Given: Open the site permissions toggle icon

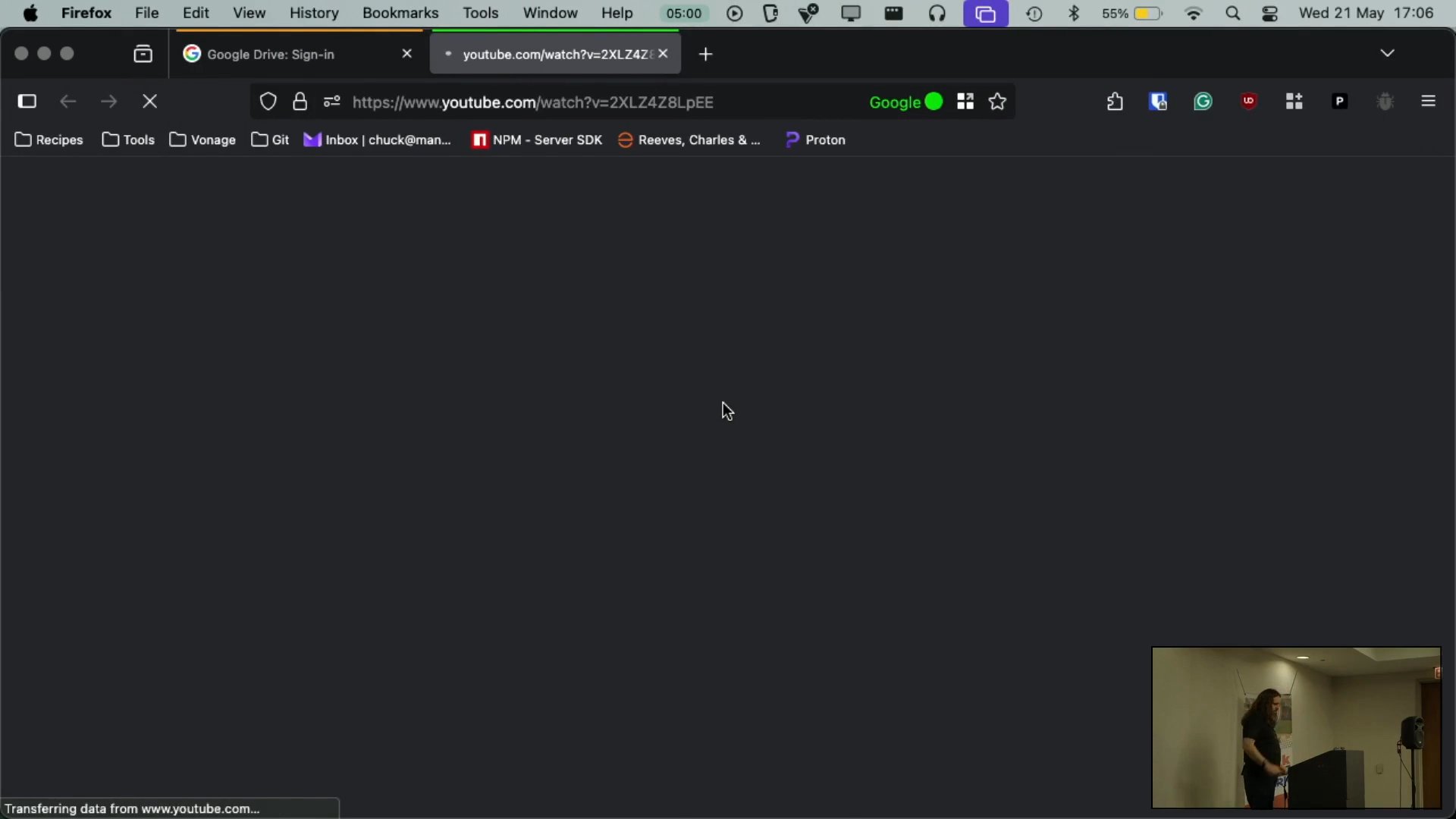Looking at the screenshot, I should [331, 102].
